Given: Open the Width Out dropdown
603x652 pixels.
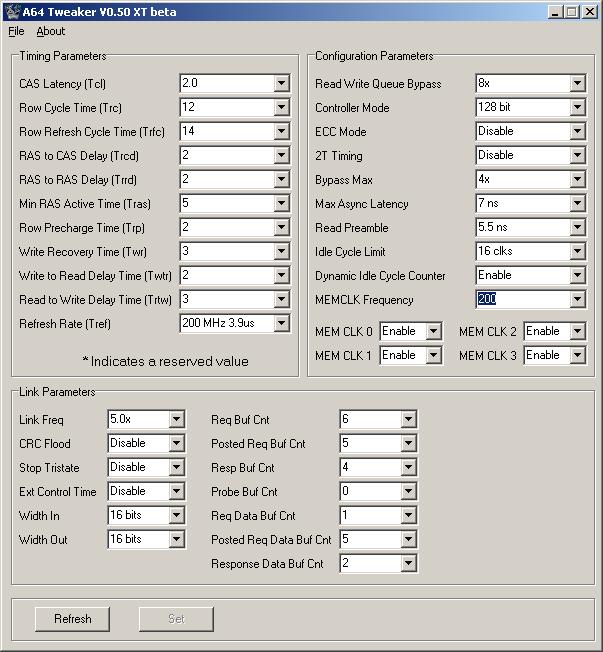Looking at the screenshot, I should click(176, 540).
